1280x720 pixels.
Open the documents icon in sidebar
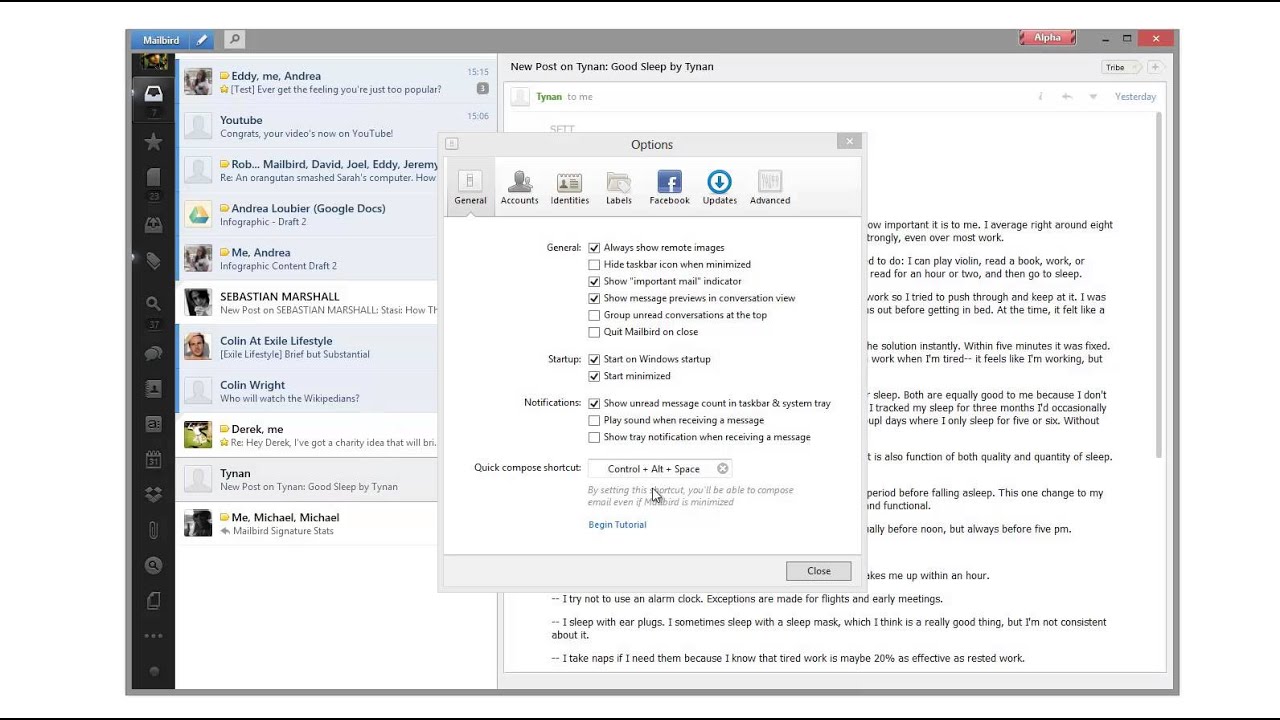coord(153,601)
